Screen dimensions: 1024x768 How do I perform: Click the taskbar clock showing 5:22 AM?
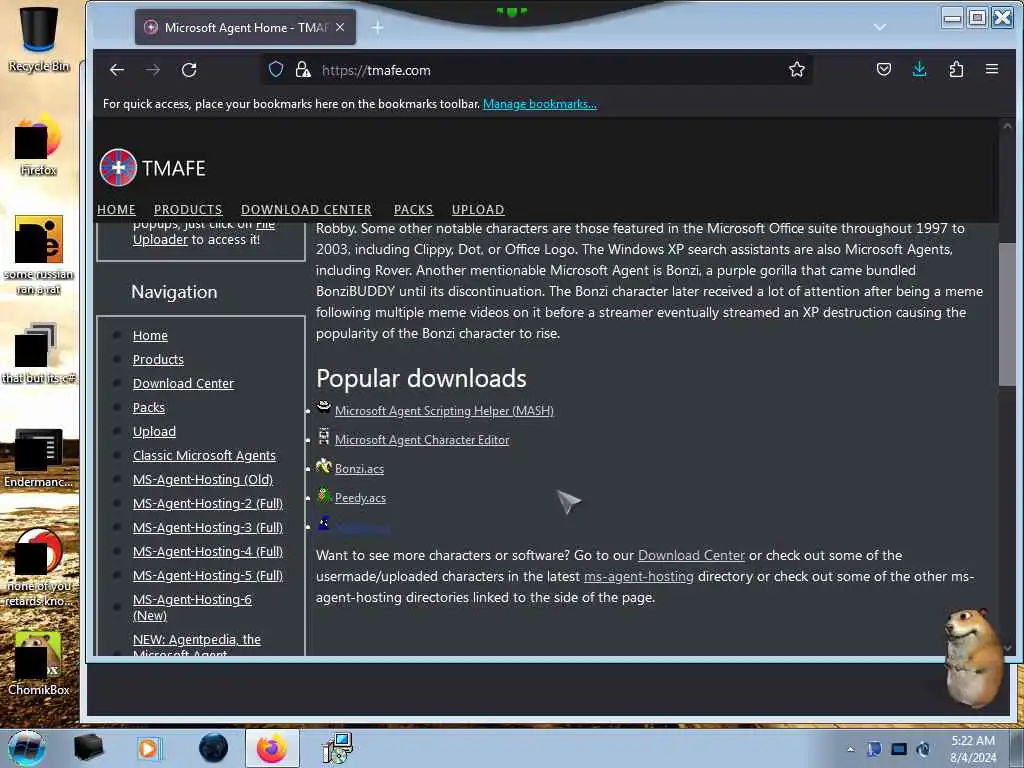pyautogui.click(x=973, y=748)
